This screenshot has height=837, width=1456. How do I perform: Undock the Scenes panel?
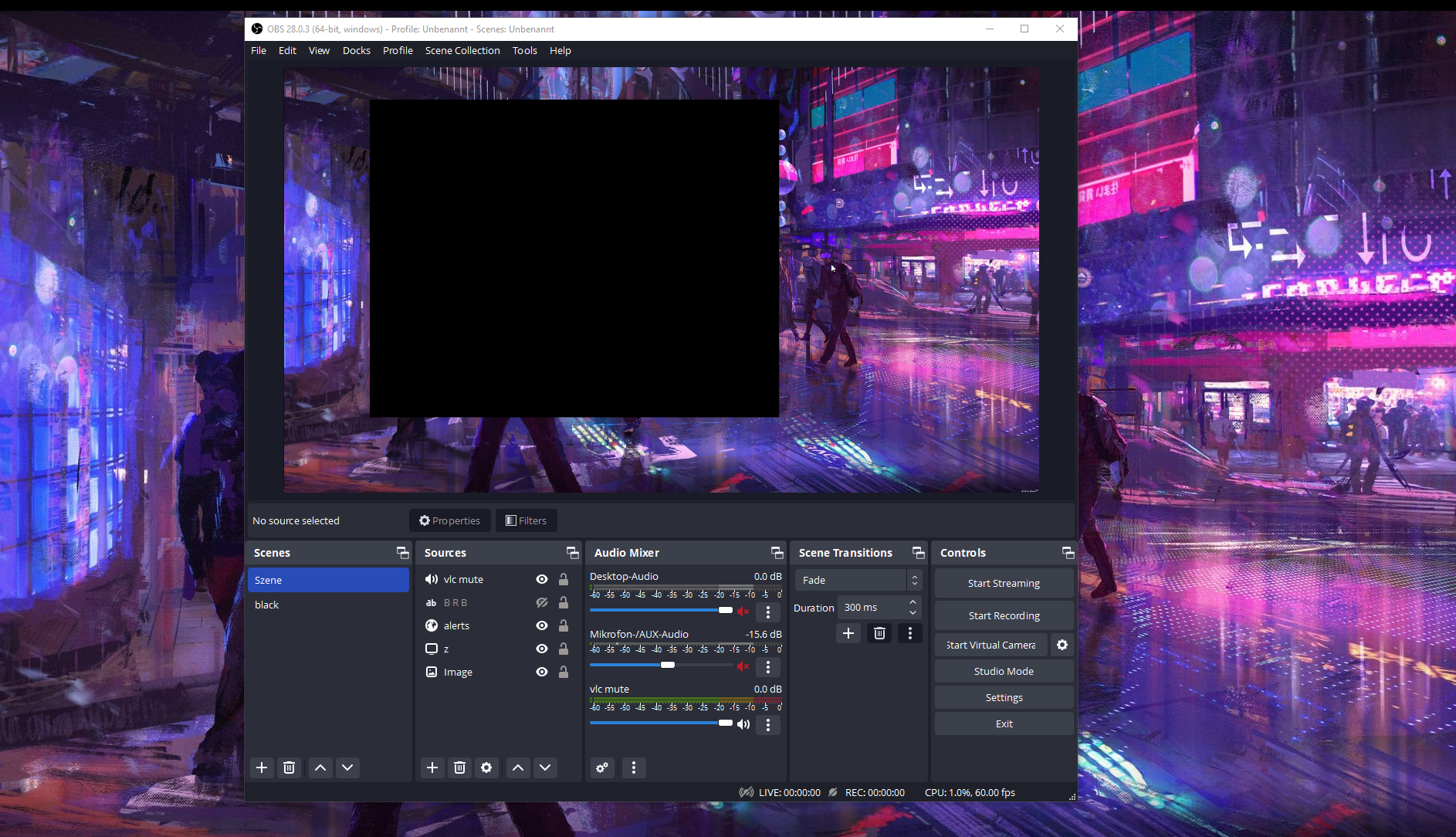[402, 553]
